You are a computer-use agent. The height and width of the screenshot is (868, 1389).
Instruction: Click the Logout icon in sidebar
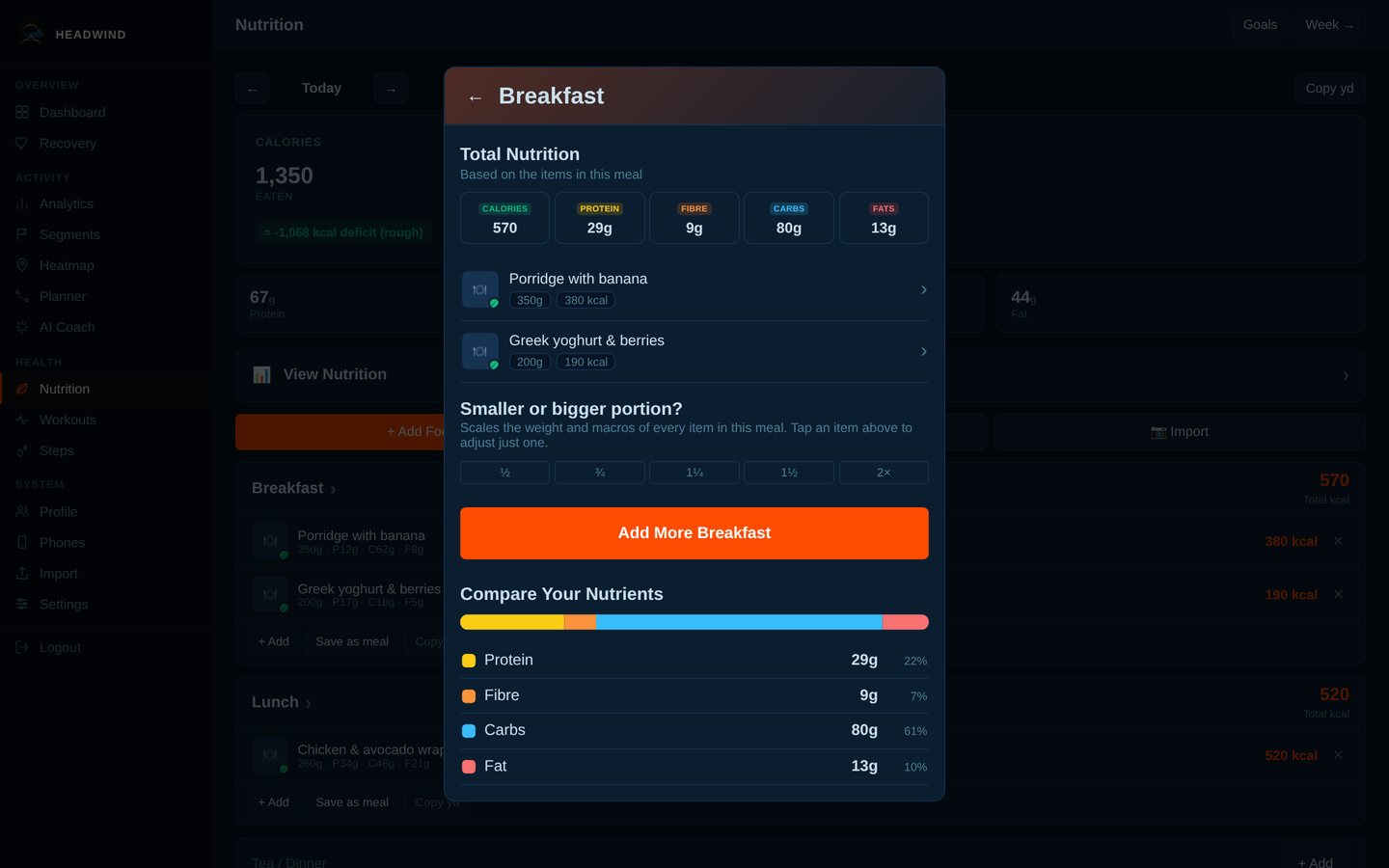(22, 647)
